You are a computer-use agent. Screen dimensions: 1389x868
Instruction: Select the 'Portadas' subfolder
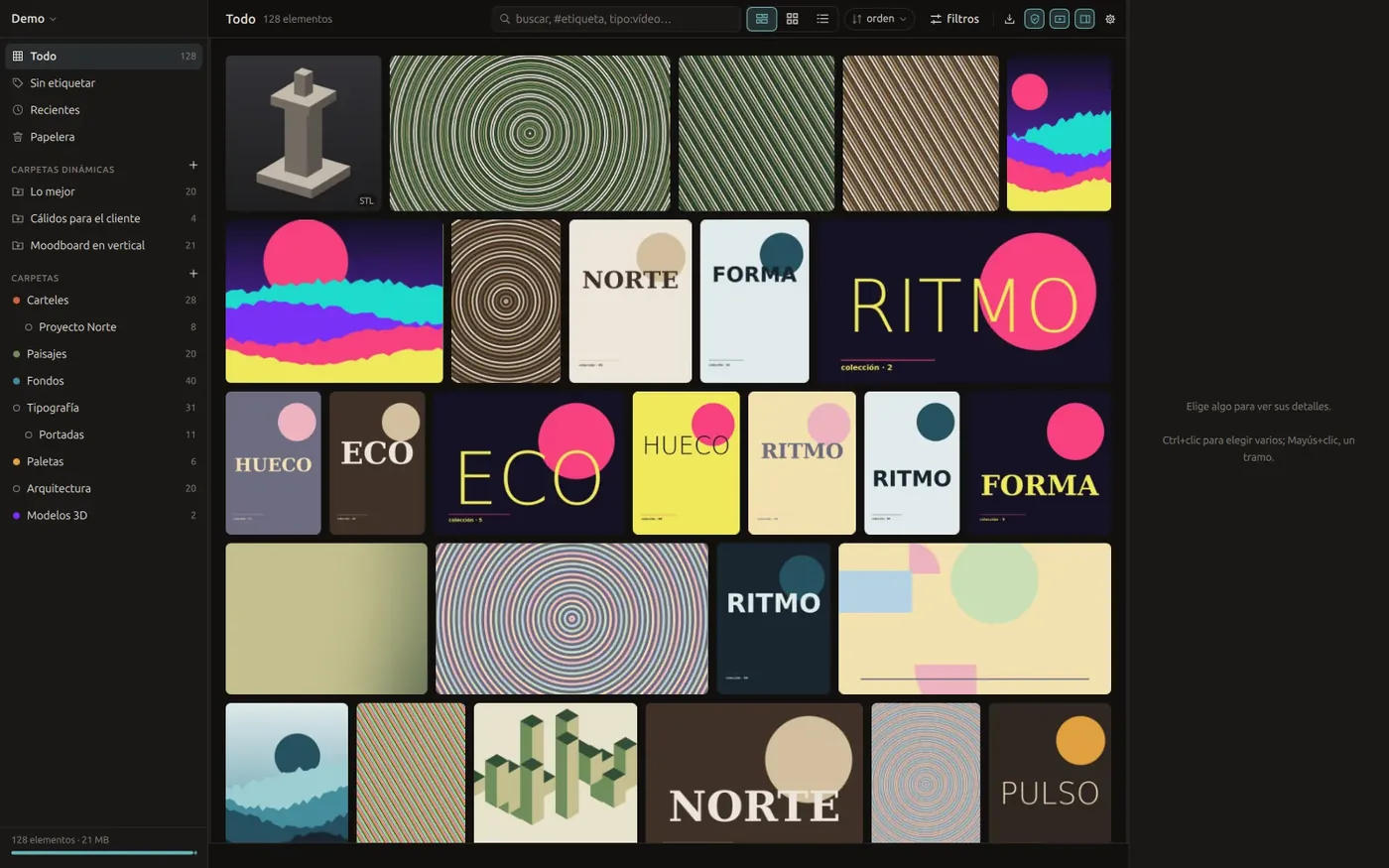pyautogui.click(x=103, y=434)
